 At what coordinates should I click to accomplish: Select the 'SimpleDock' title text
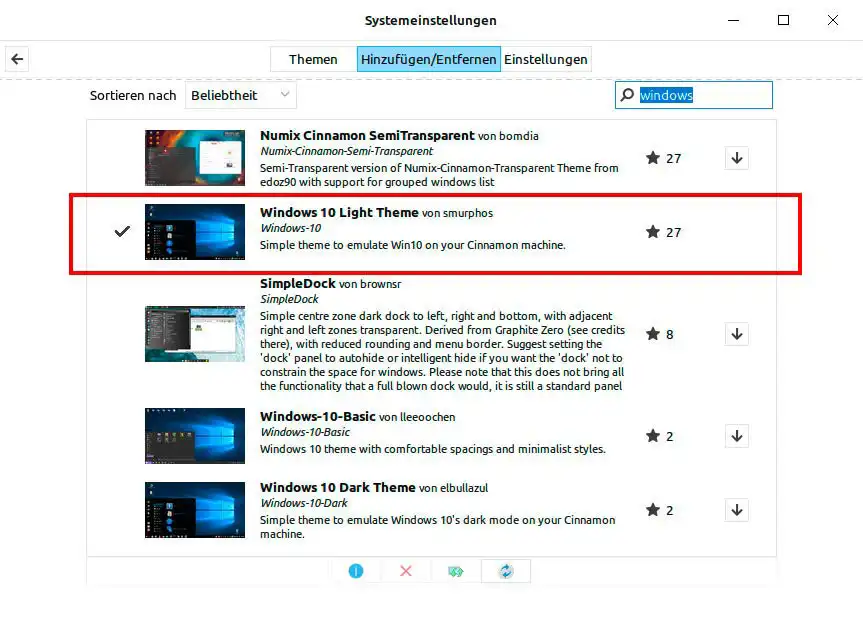[298, 283]
